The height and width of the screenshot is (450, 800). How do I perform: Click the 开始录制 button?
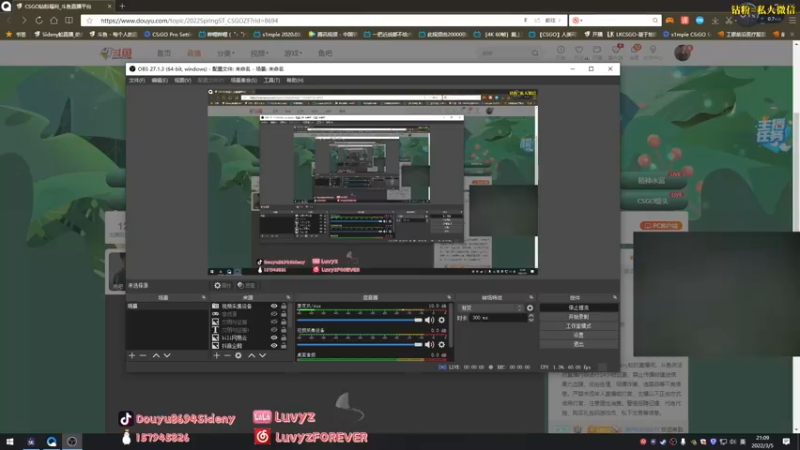(x=579, y=317)
